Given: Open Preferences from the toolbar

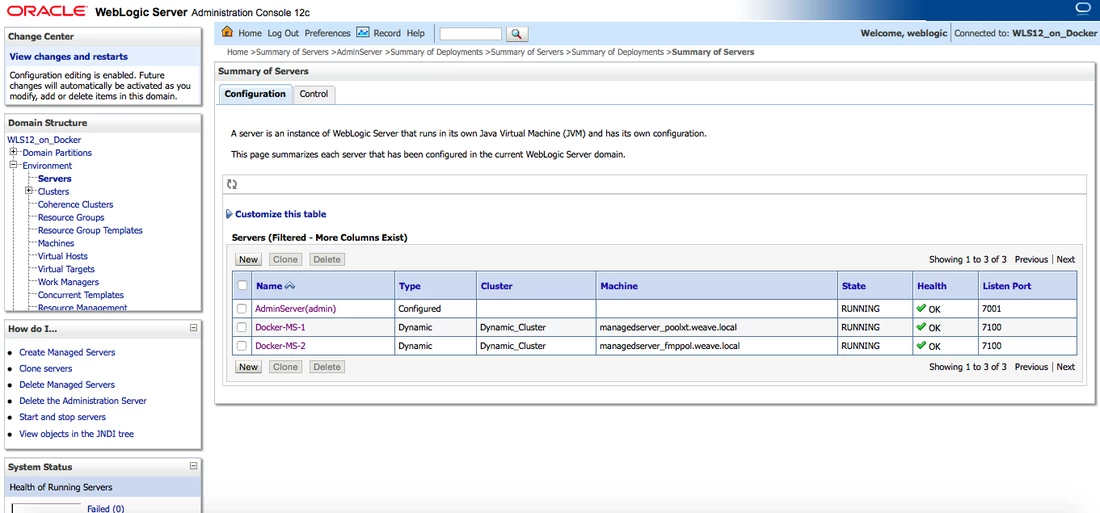Looking at the screenshot, I should (328, 33).
